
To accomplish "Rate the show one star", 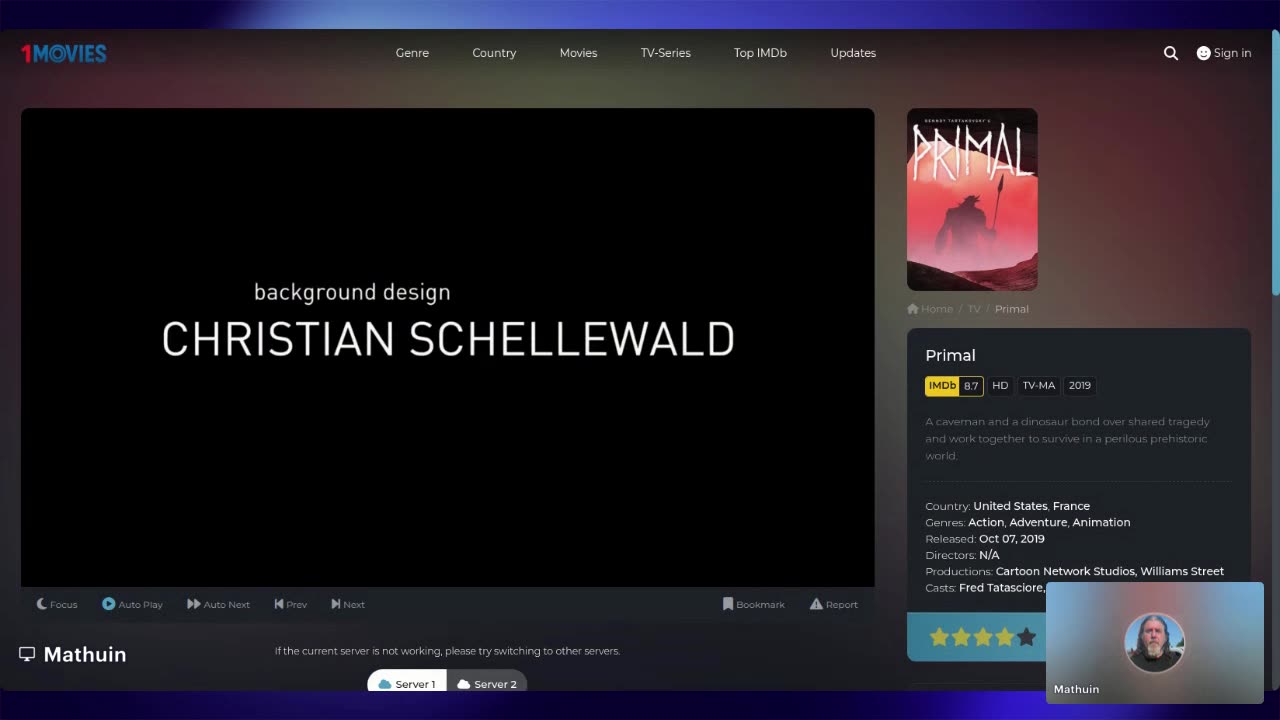I will pos(939,637).
